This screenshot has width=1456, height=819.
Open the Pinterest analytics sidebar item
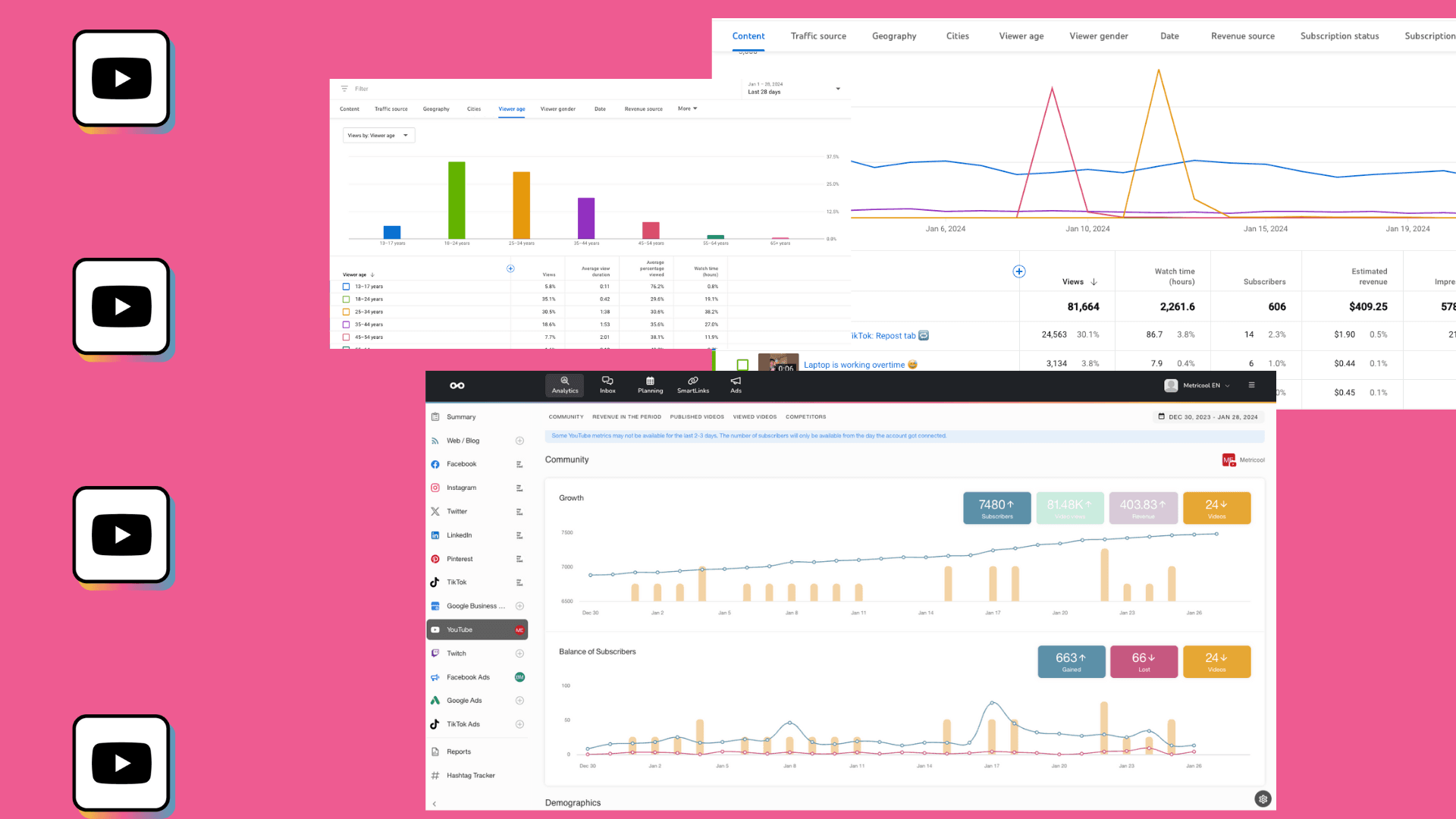click(x=460, y=558)
